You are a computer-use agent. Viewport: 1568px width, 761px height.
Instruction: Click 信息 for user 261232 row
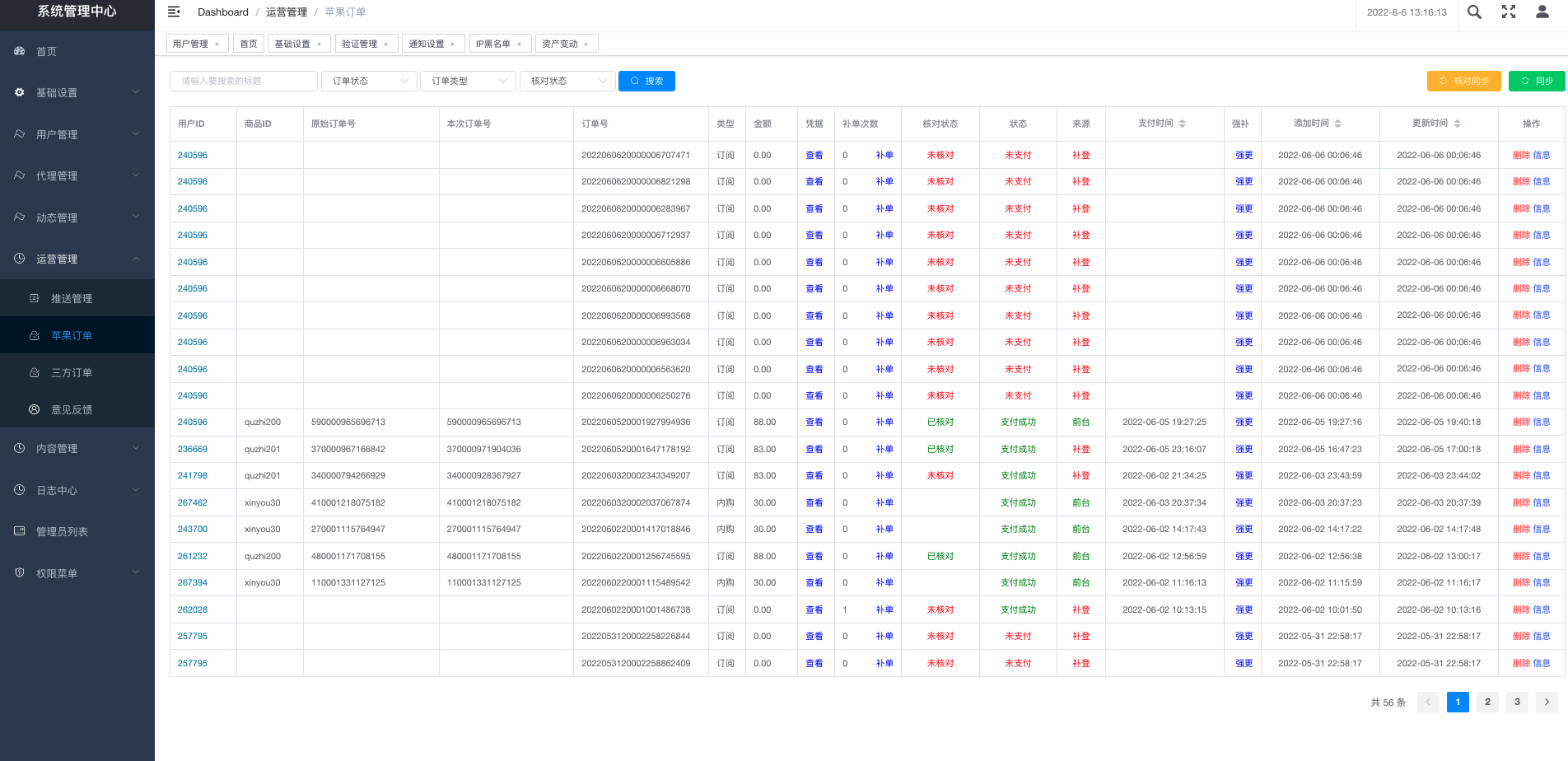pos(1542,556)
